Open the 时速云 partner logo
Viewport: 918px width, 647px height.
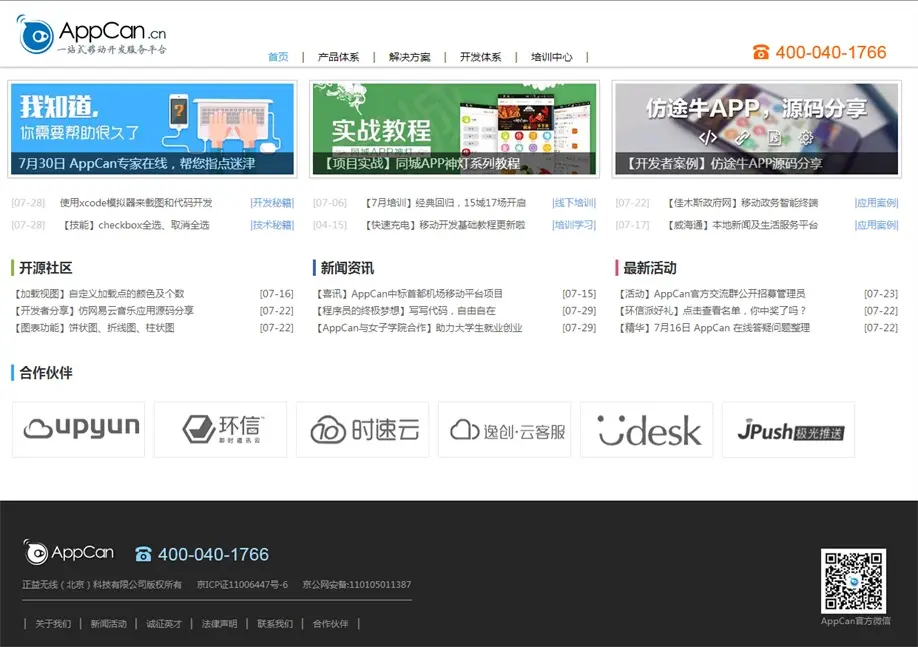[362, 429]
